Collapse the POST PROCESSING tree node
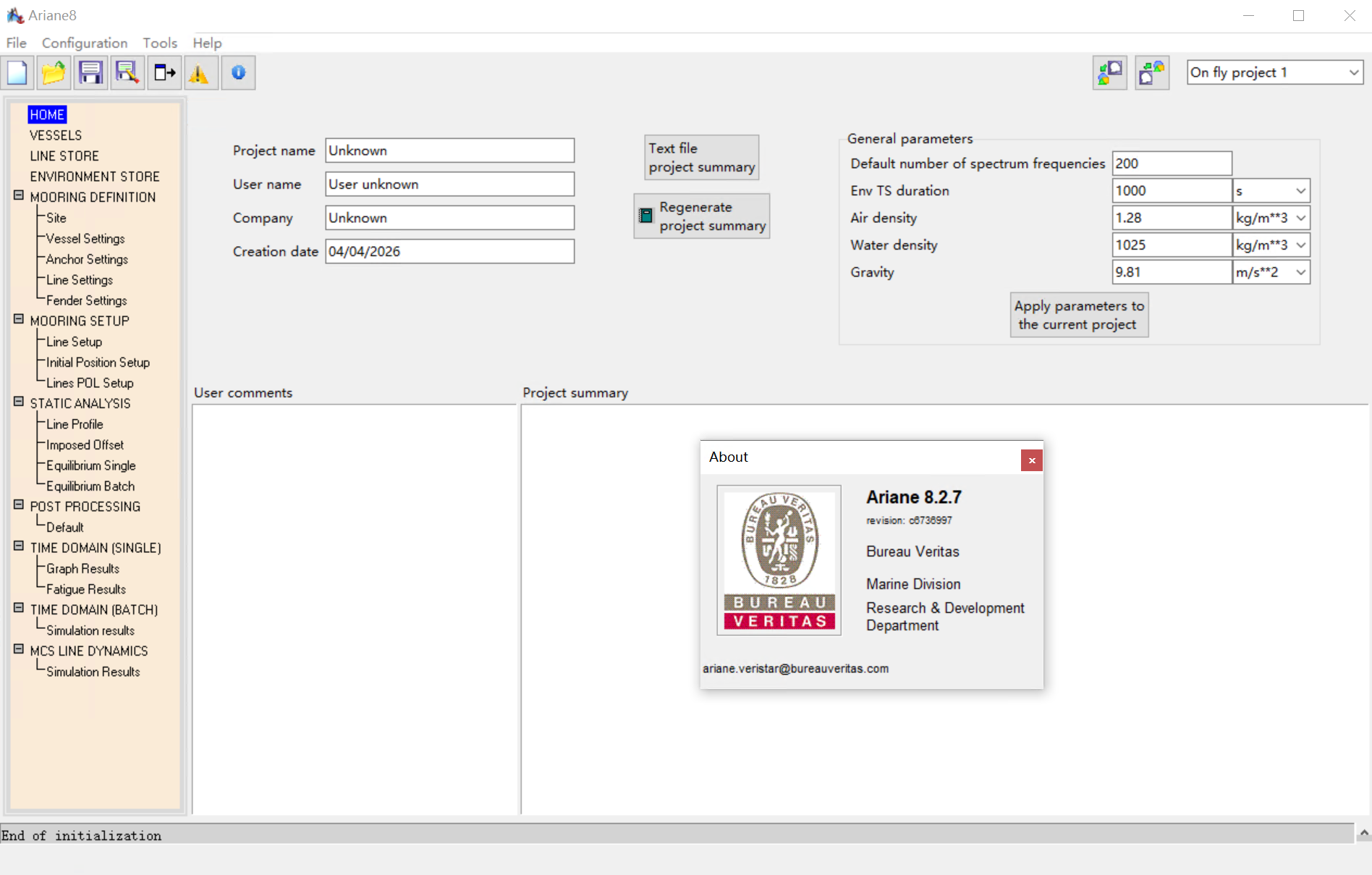1372x875 pixels. pyautogui.click(x=19, y=505)
